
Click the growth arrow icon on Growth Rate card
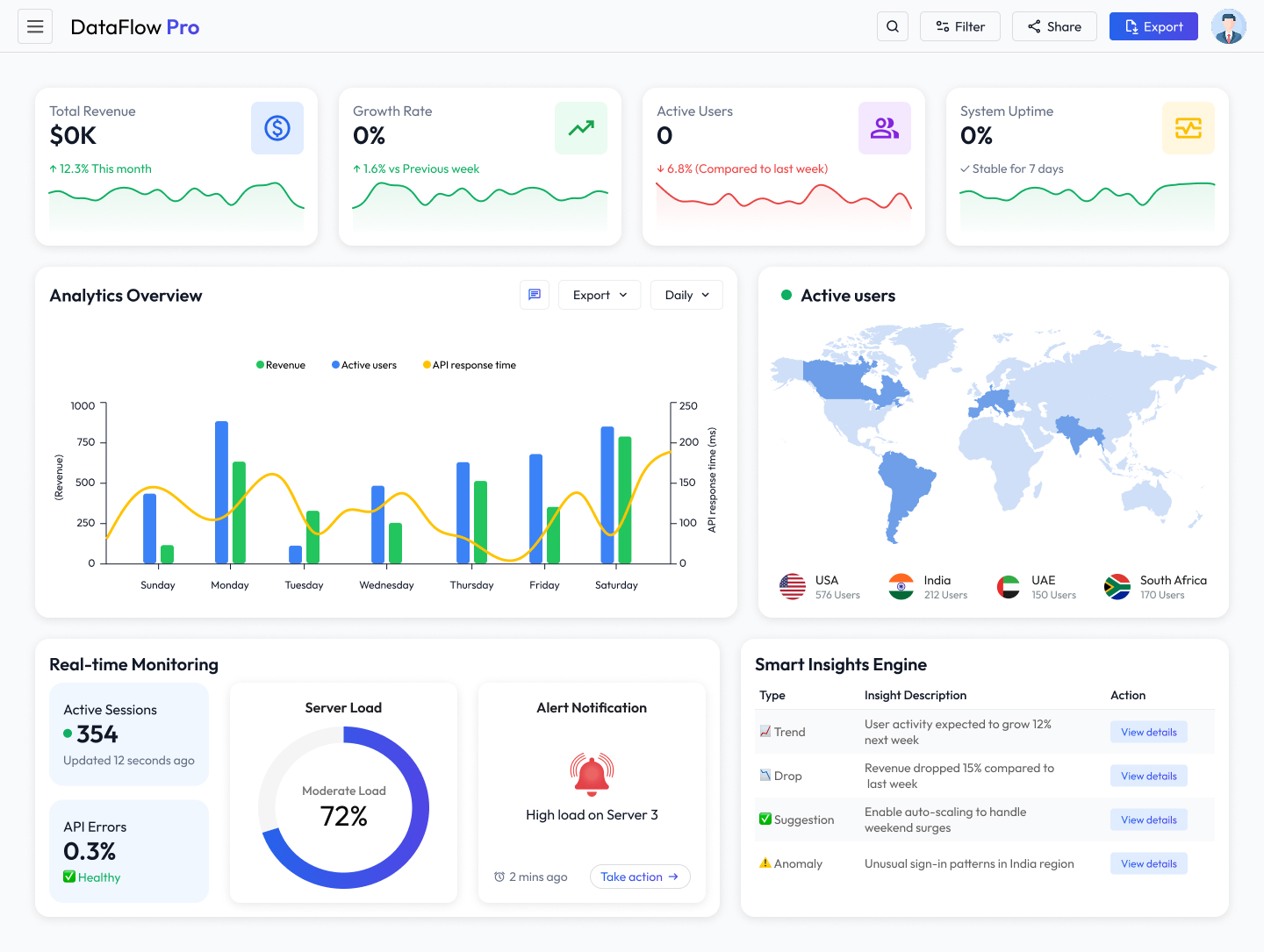coord(580,128)
